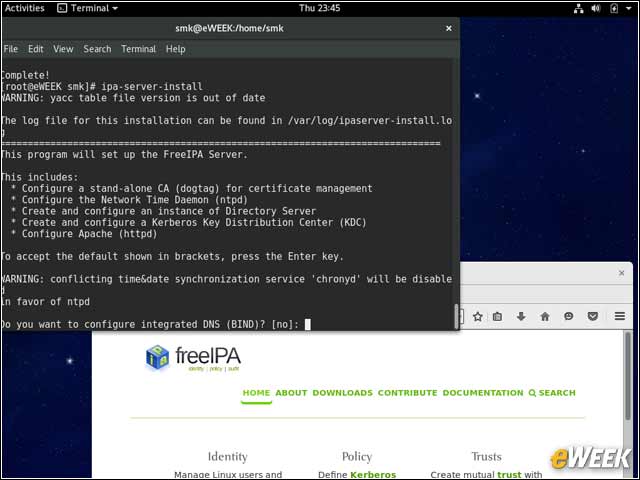Click the SEARCH link on freeIPA site
Viewport: 640px width, 480px height.
pos(552,393)
